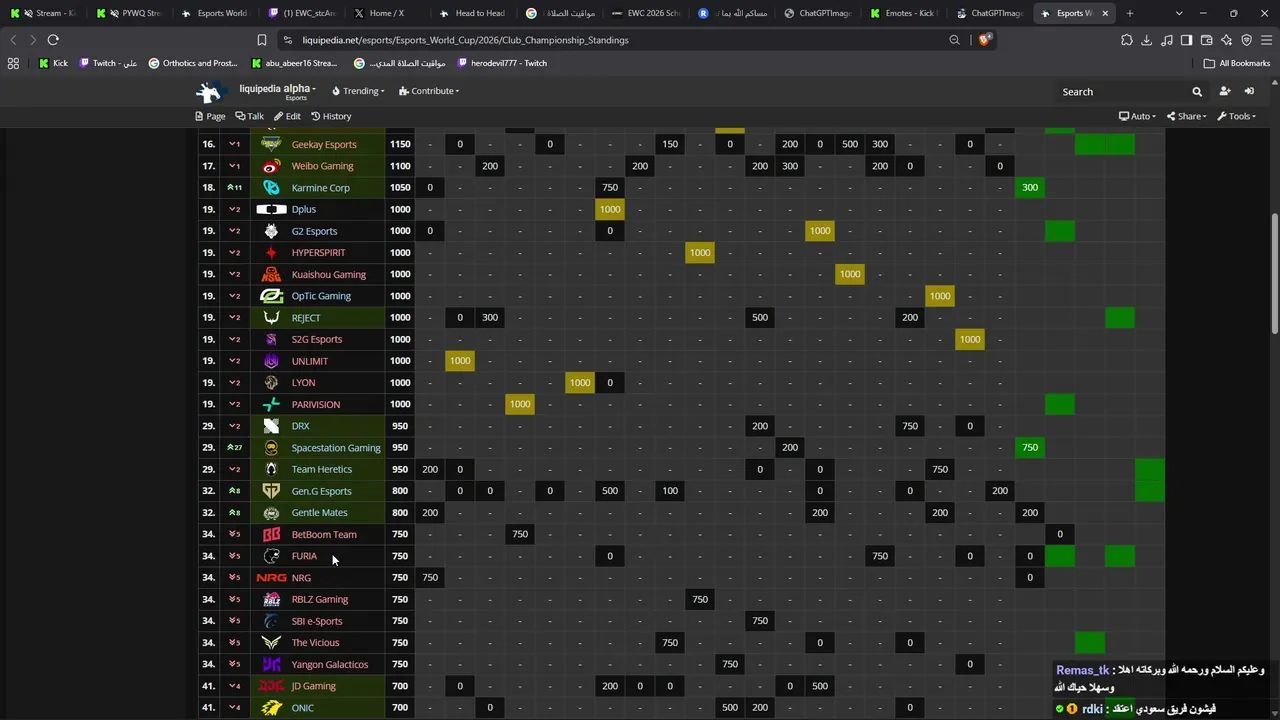Expand the Trending dropdown menu
1280x720 pixels.
point(358,91)
